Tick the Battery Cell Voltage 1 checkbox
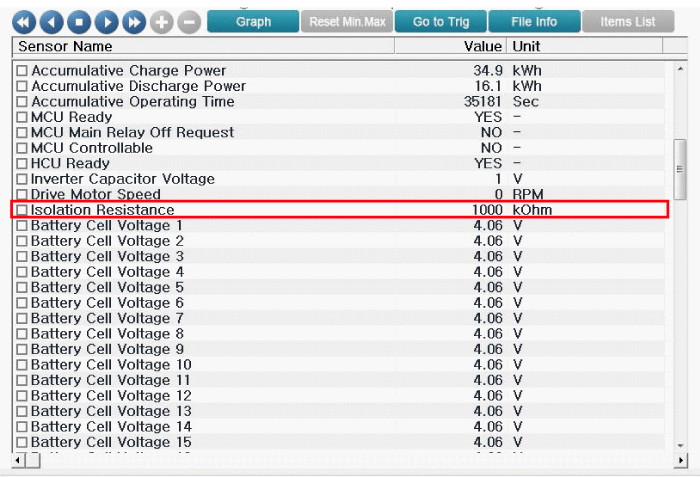 (22, 226)
